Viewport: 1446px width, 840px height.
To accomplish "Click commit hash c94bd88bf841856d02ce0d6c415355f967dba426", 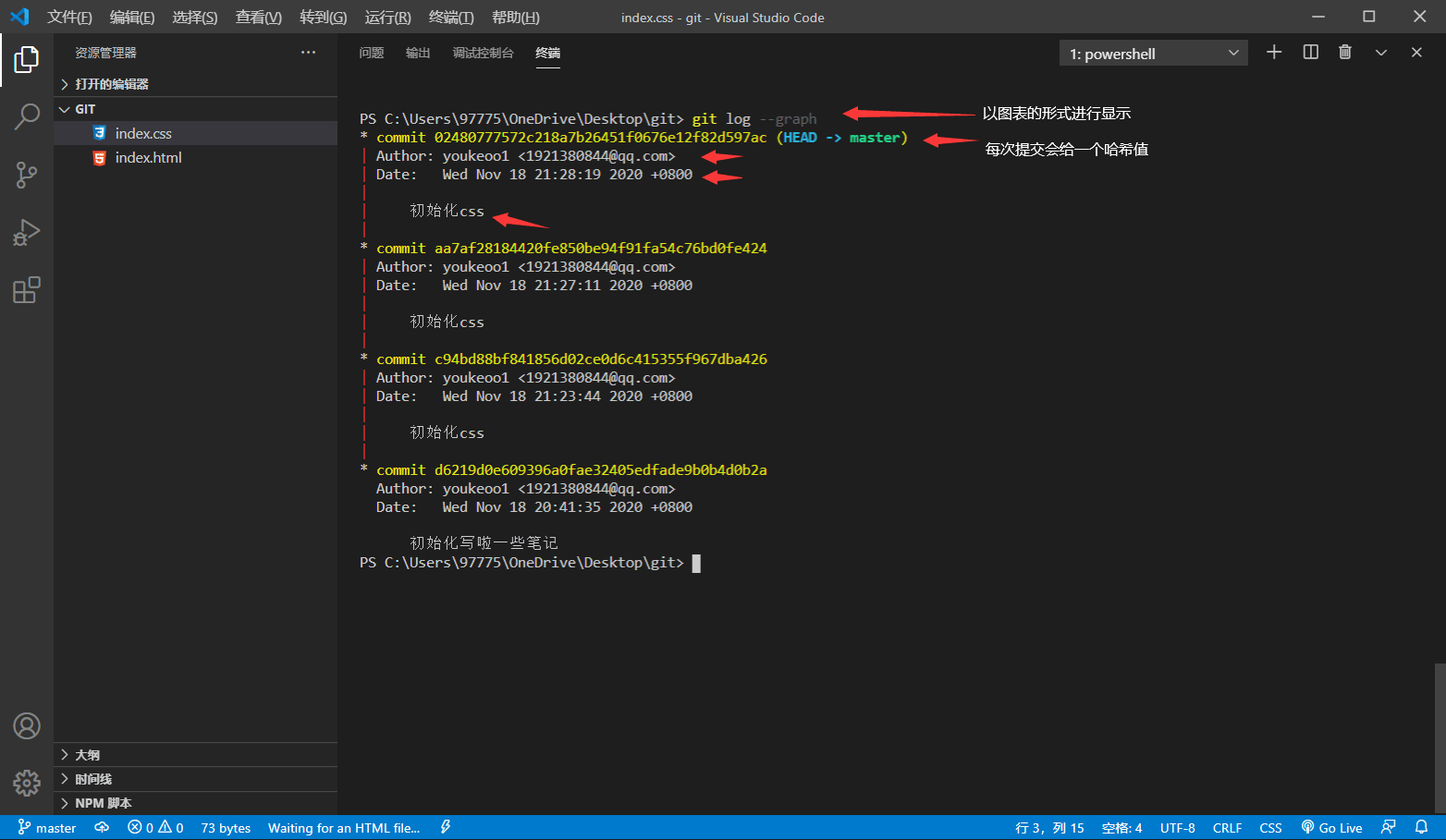I will pyautogui.click(x=601, y=359).
